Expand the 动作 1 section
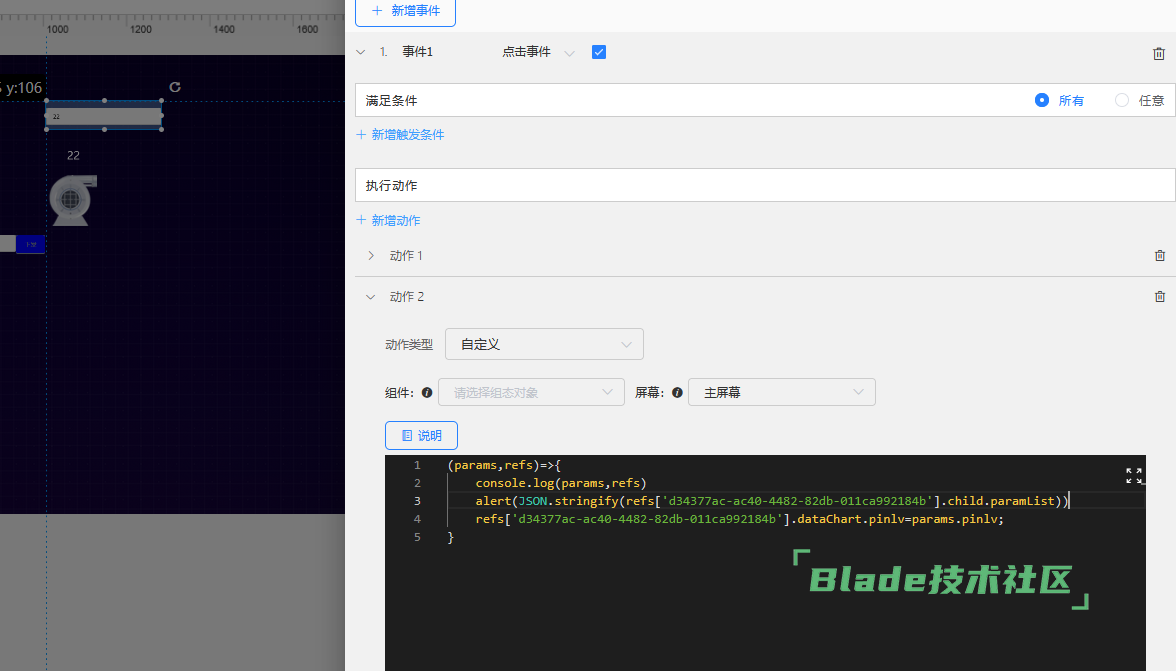 click(x=371, y=256)
